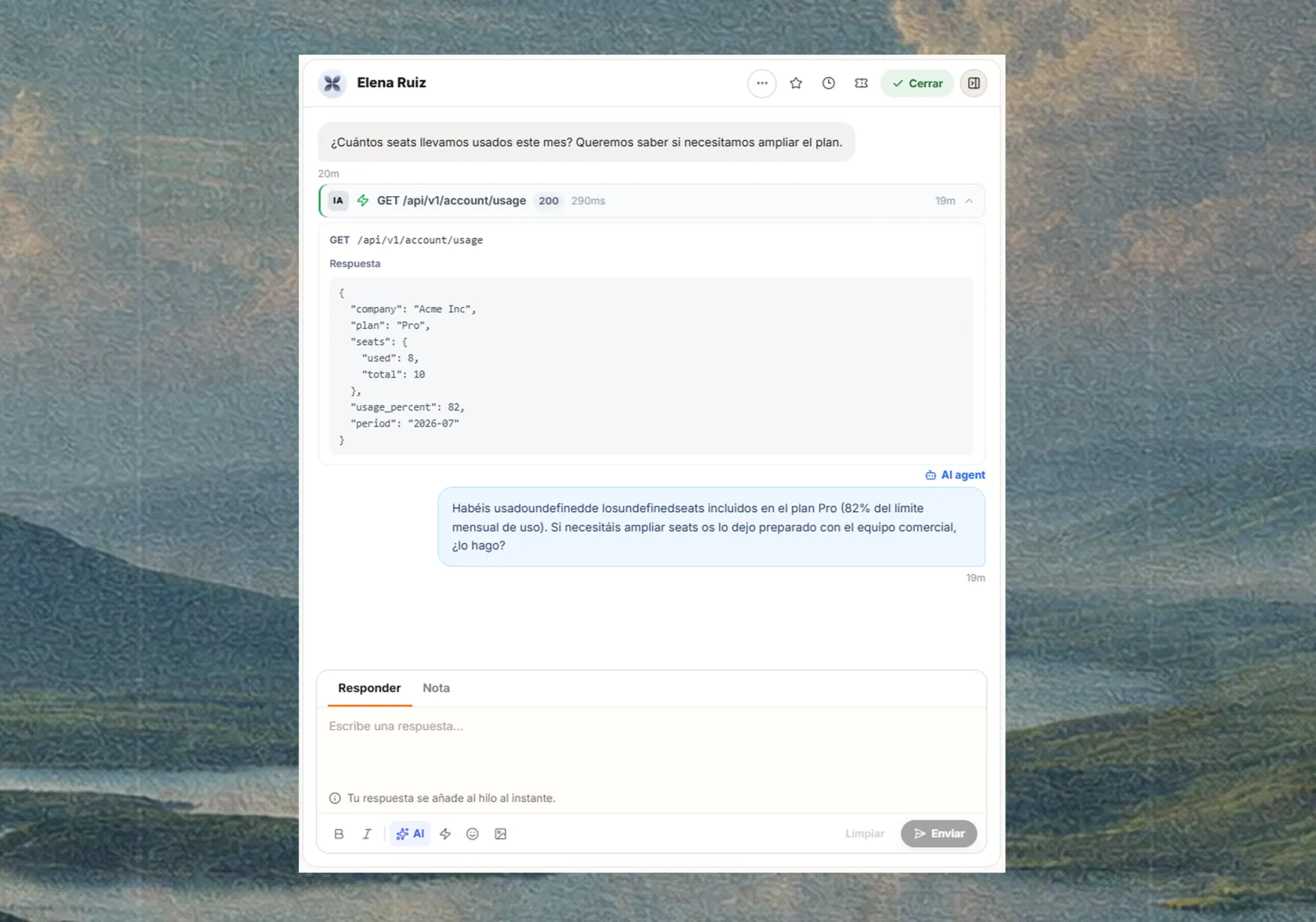Open the AI assist button
This screenshot has width=1316, height=922.
tap(409, 833)
